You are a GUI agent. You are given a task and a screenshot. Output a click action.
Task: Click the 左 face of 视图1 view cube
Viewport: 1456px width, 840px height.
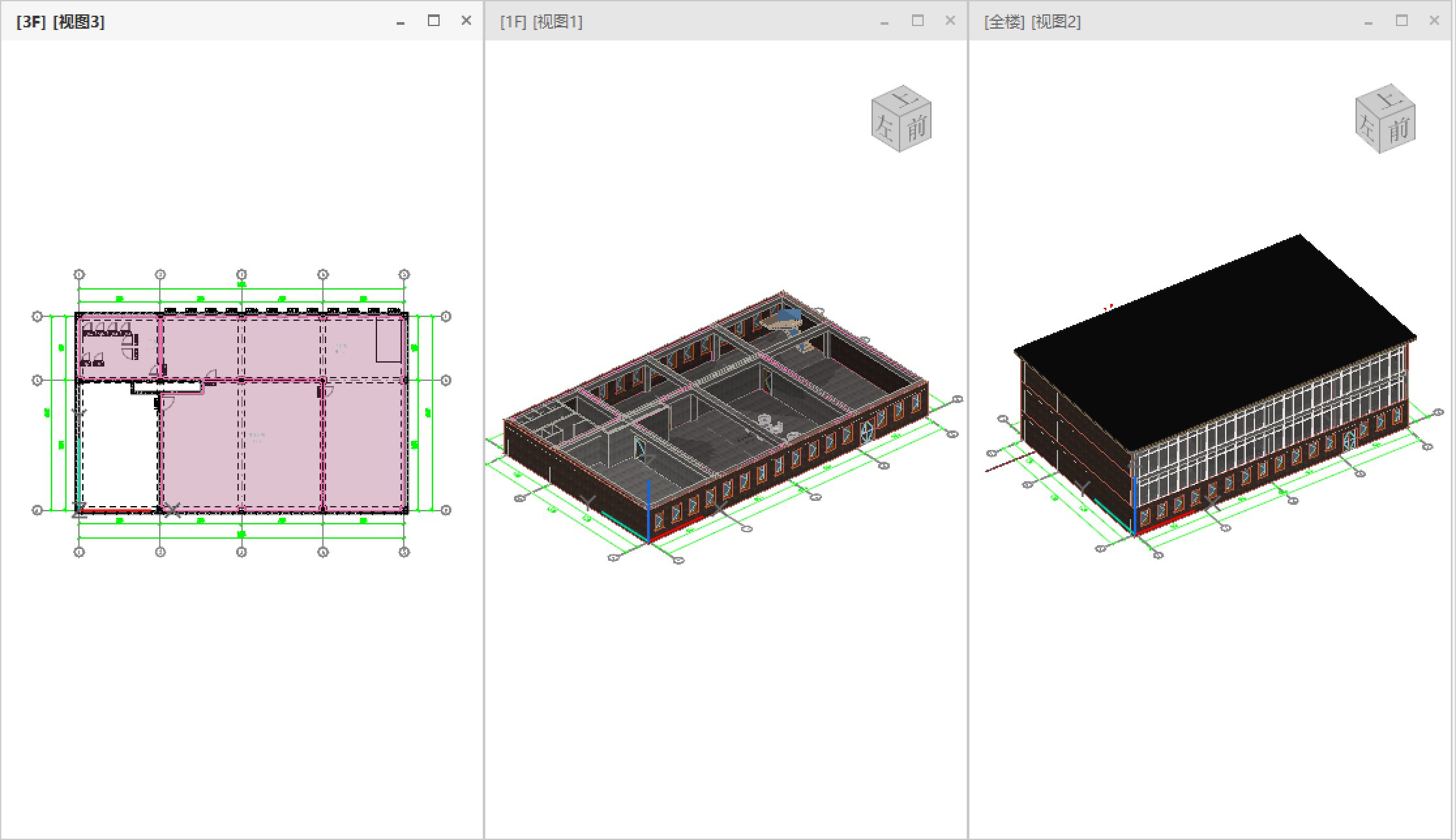tap(885, 126)
